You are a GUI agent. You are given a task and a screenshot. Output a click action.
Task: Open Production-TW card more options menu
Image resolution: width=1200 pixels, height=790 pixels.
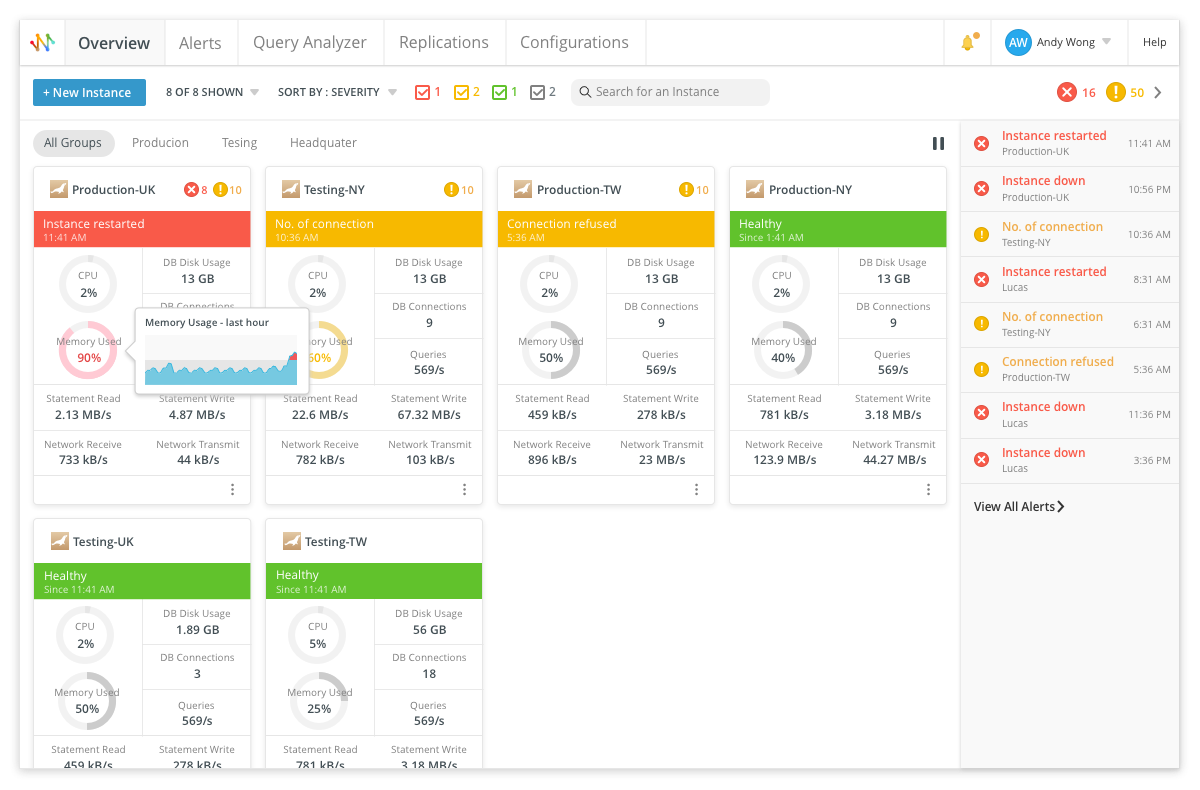click(x=696, y=489)
